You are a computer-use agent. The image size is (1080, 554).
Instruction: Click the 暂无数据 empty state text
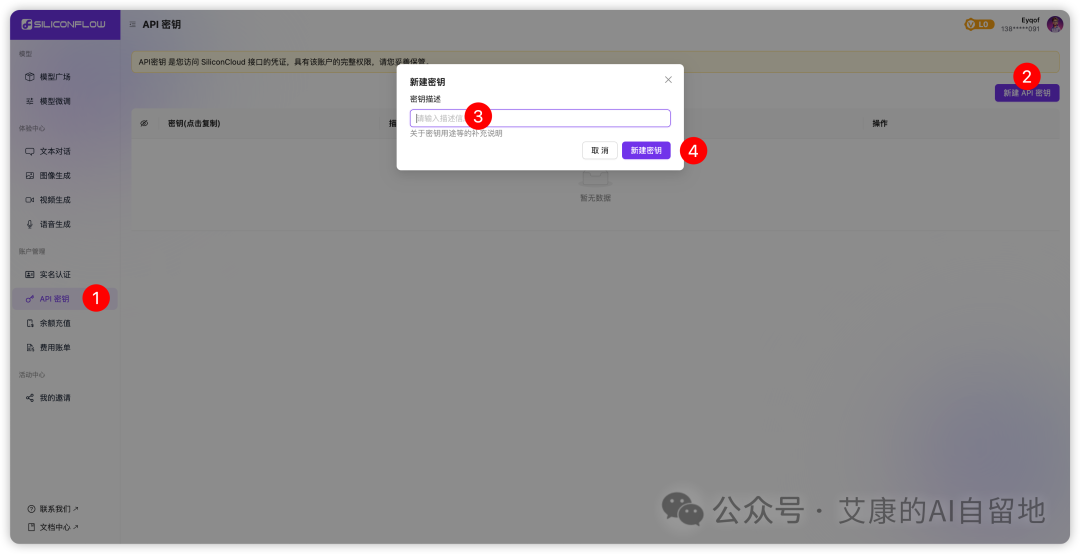tap(595, 198)
